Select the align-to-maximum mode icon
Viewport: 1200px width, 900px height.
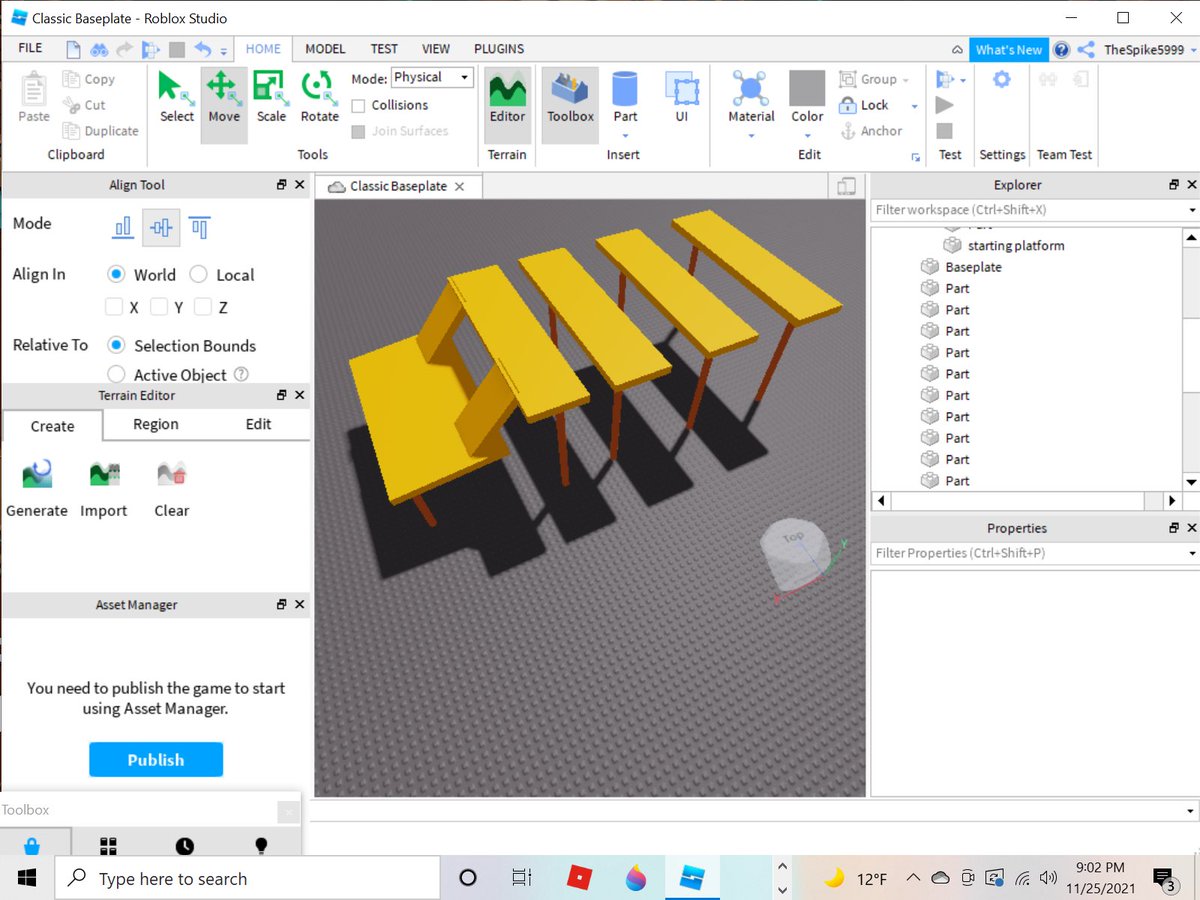pos(200,228)
